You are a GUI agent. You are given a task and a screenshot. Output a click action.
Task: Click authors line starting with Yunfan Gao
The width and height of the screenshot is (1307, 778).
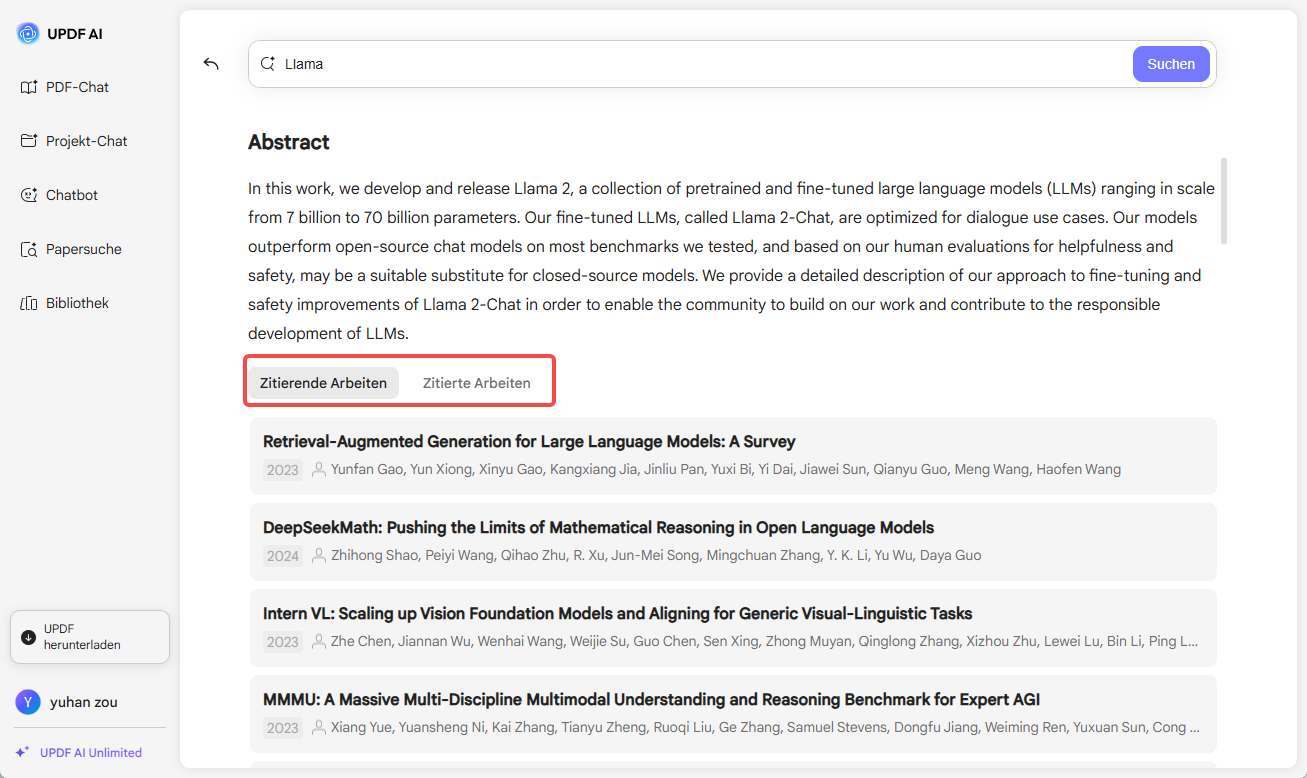[726, 469]
